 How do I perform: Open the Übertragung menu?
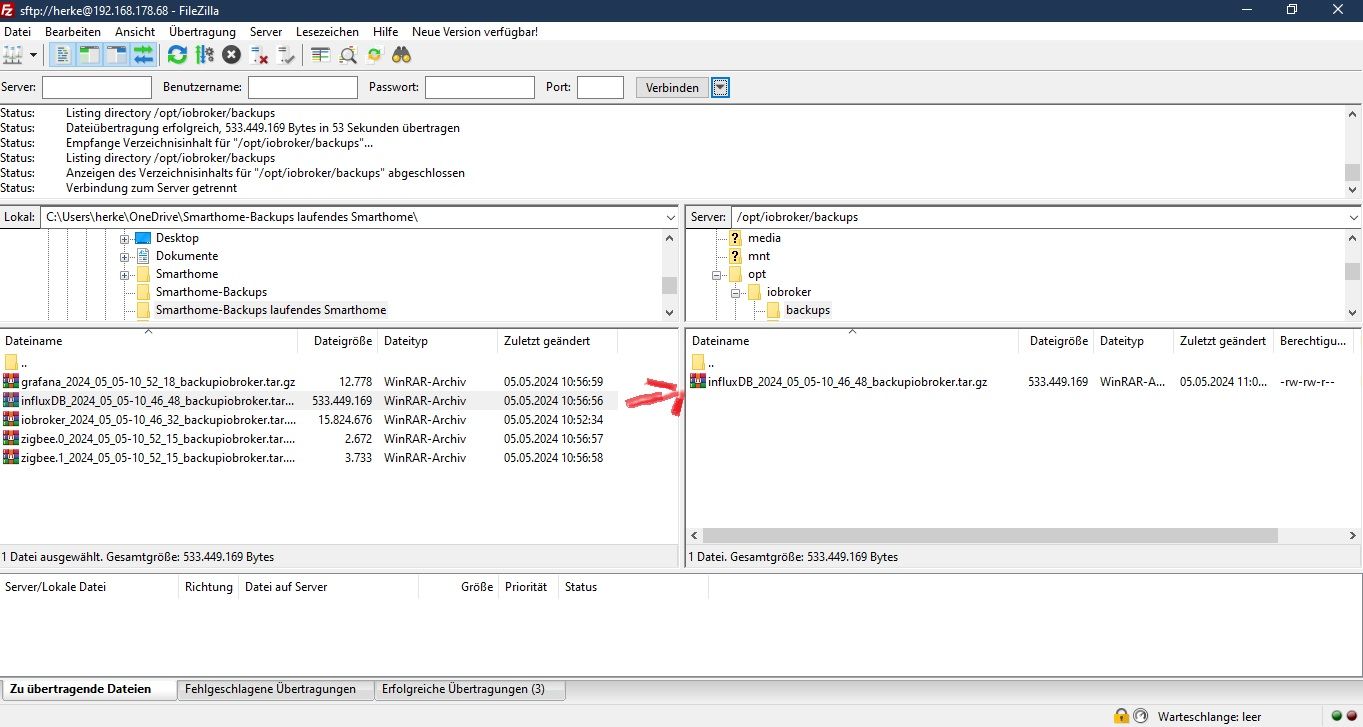coord(202,32)
